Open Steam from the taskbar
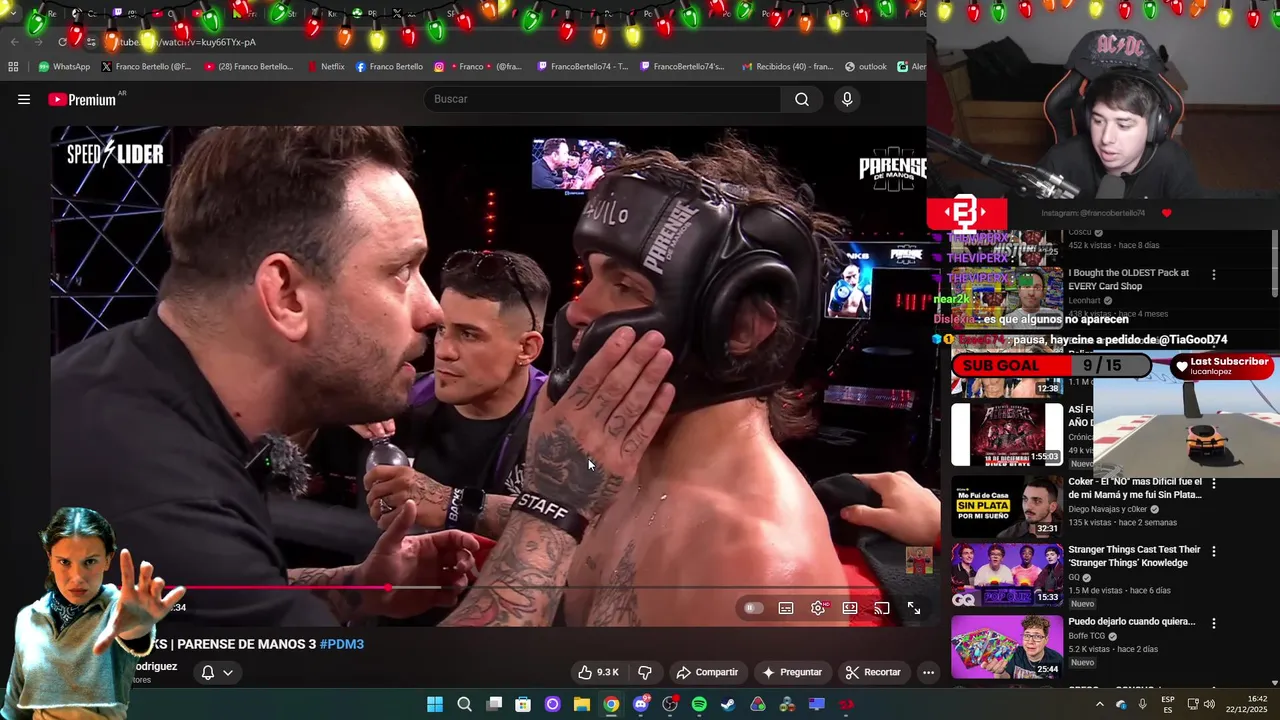 (x=728, y=704)
